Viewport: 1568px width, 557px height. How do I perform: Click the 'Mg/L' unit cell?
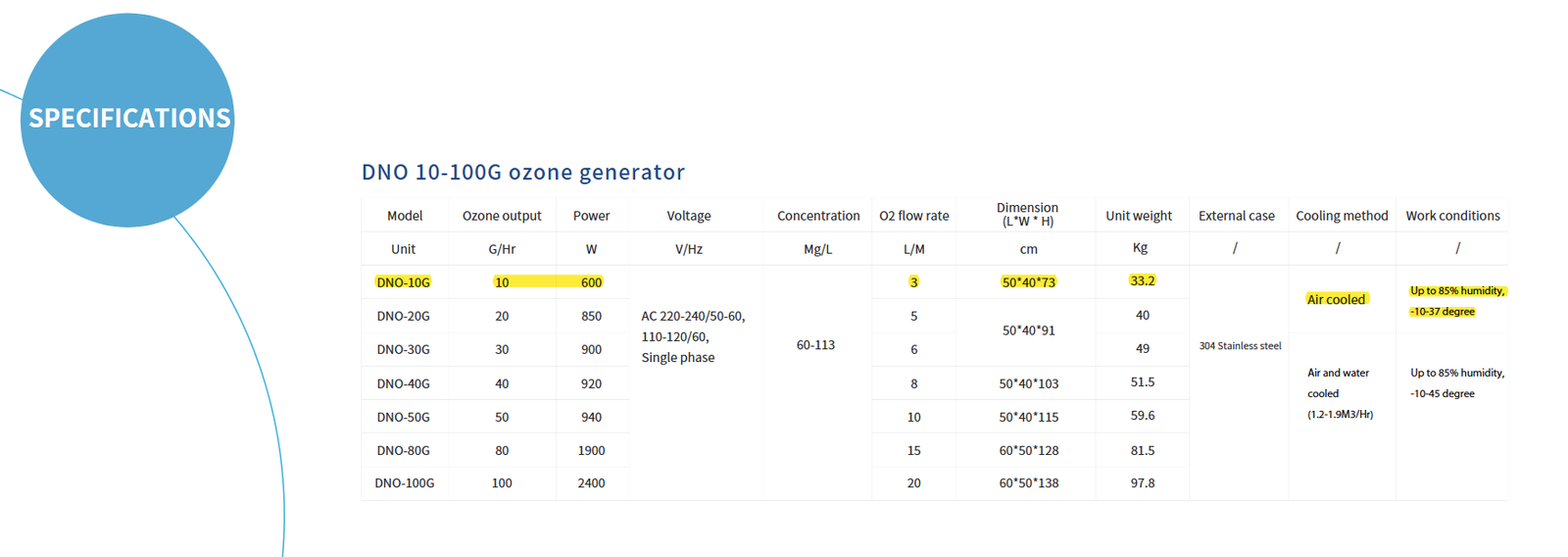tap(817, 249)
